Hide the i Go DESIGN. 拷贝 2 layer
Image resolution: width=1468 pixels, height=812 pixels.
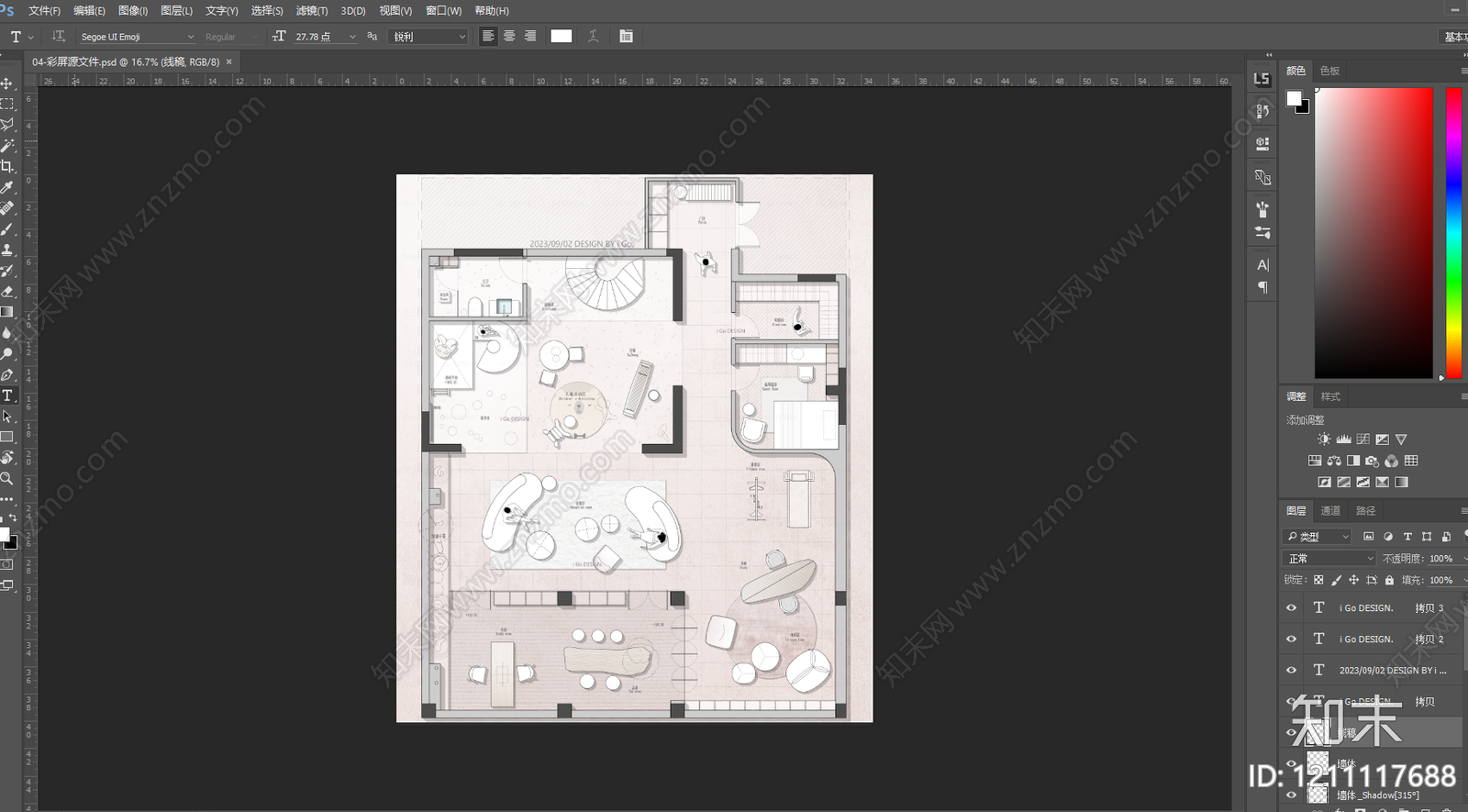pos(1291,639)
